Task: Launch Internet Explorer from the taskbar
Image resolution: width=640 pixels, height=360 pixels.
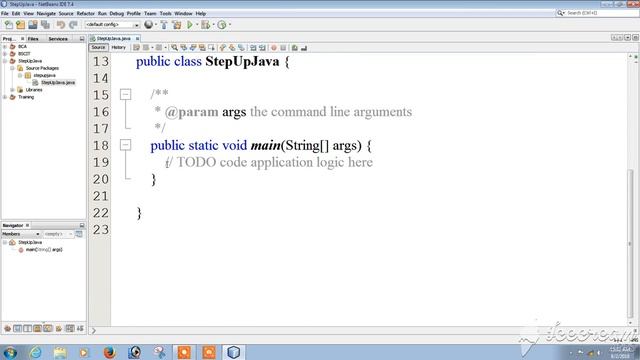Action: point(36,352)
